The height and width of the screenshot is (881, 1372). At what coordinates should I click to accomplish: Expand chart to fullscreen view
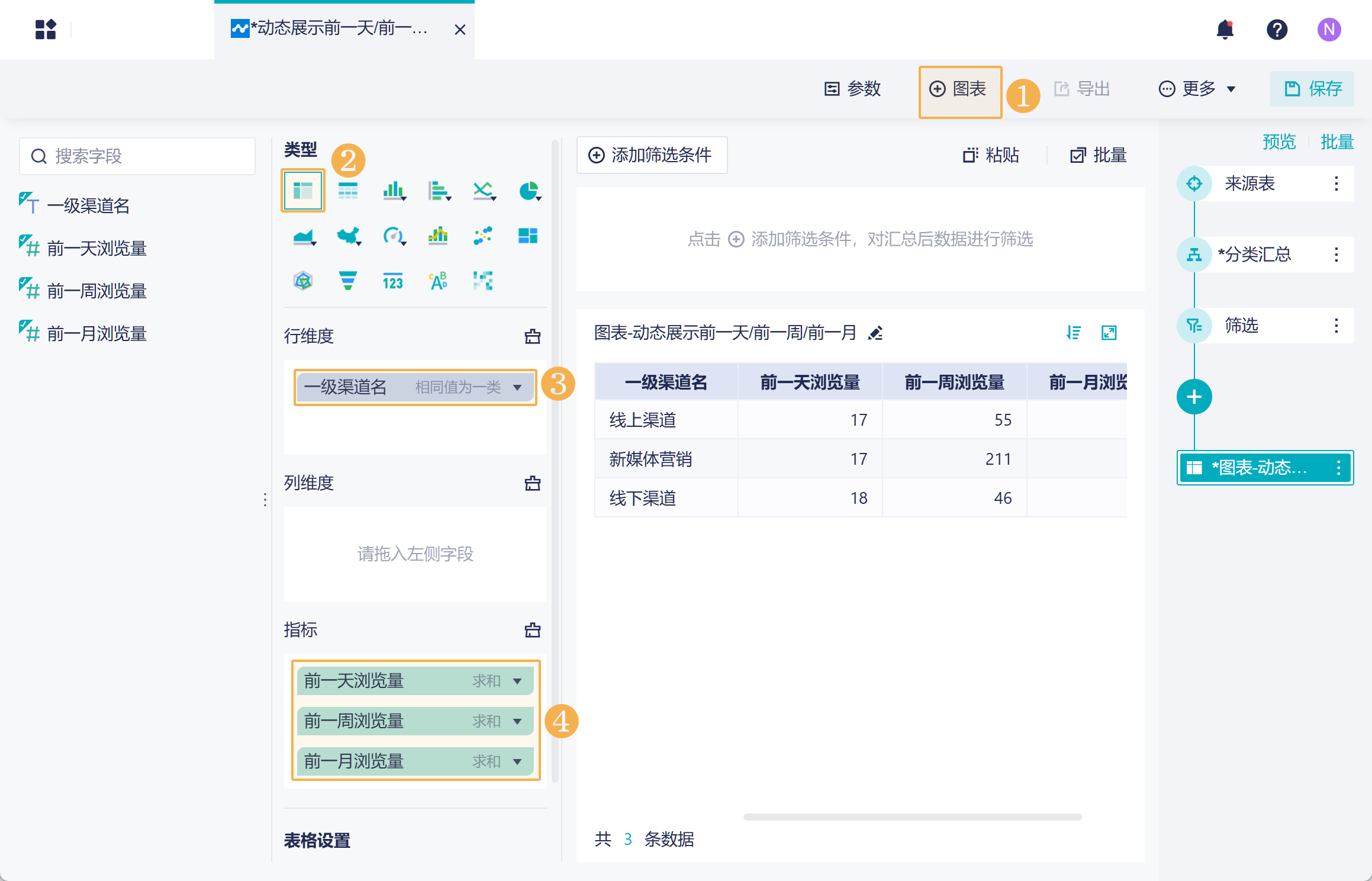[x=1109, y=333]
